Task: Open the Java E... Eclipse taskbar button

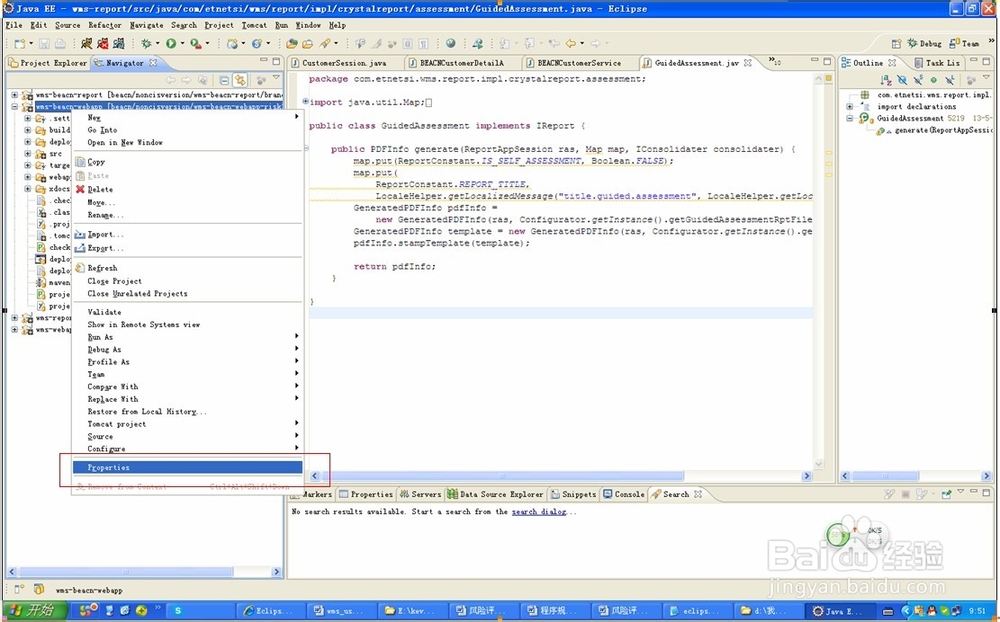Action: 837,611
